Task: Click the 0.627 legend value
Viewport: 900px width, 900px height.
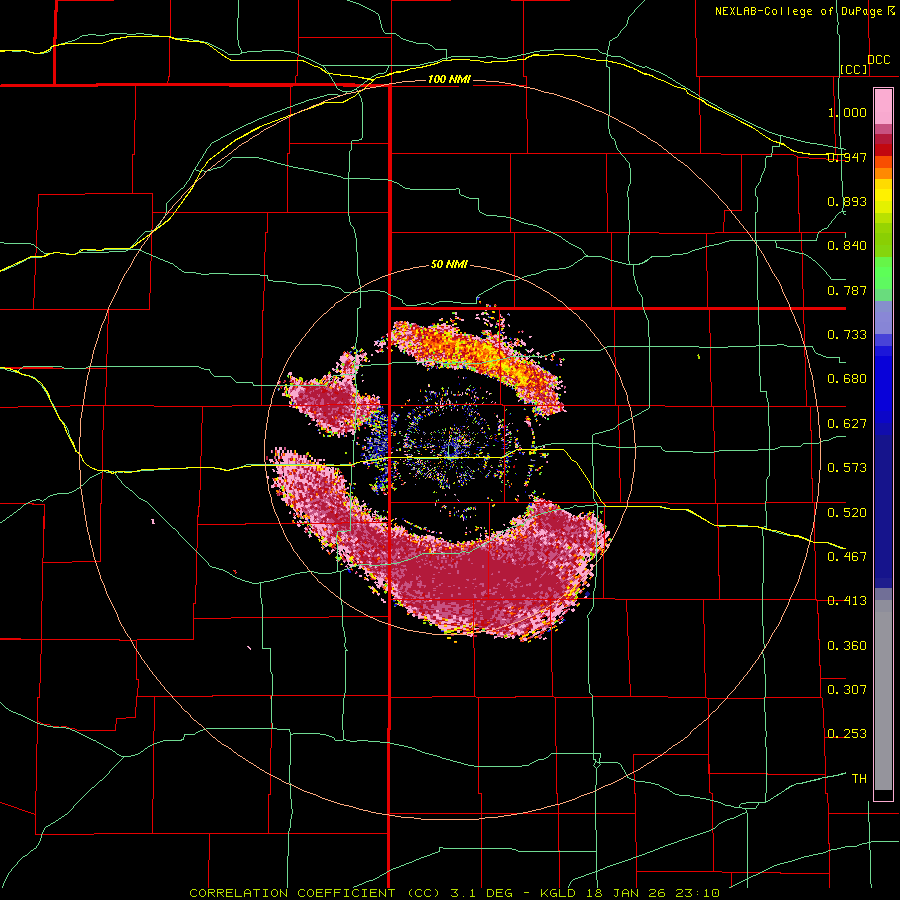Action: pyautogui.click(x=847, y=424)
